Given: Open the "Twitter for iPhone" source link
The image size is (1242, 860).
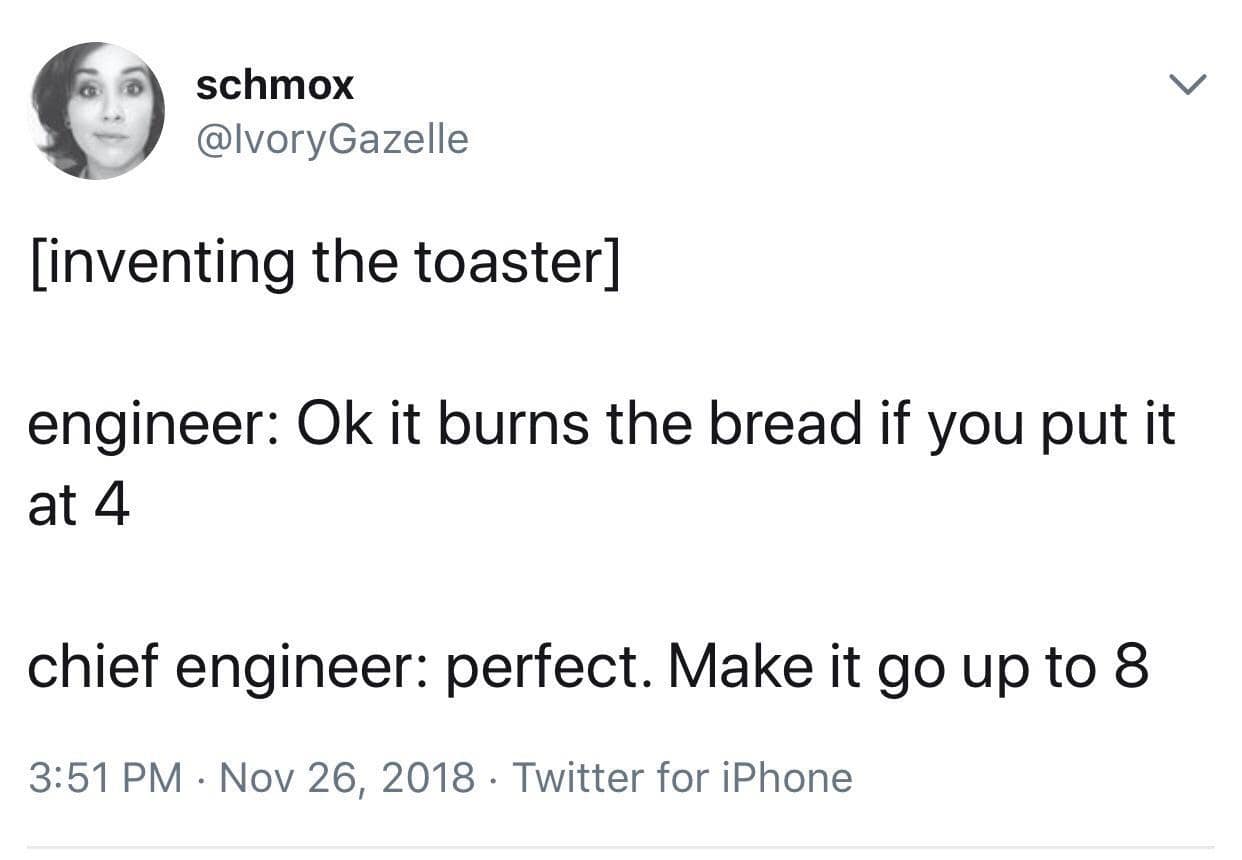Looking at the screenshot, I should [x=682, y=777].
